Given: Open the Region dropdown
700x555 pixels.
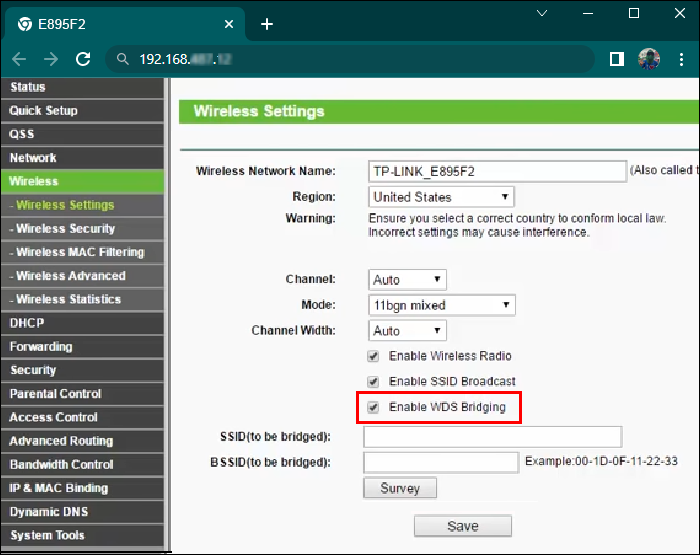Looking at the screenshot, I should coord(441,197).
